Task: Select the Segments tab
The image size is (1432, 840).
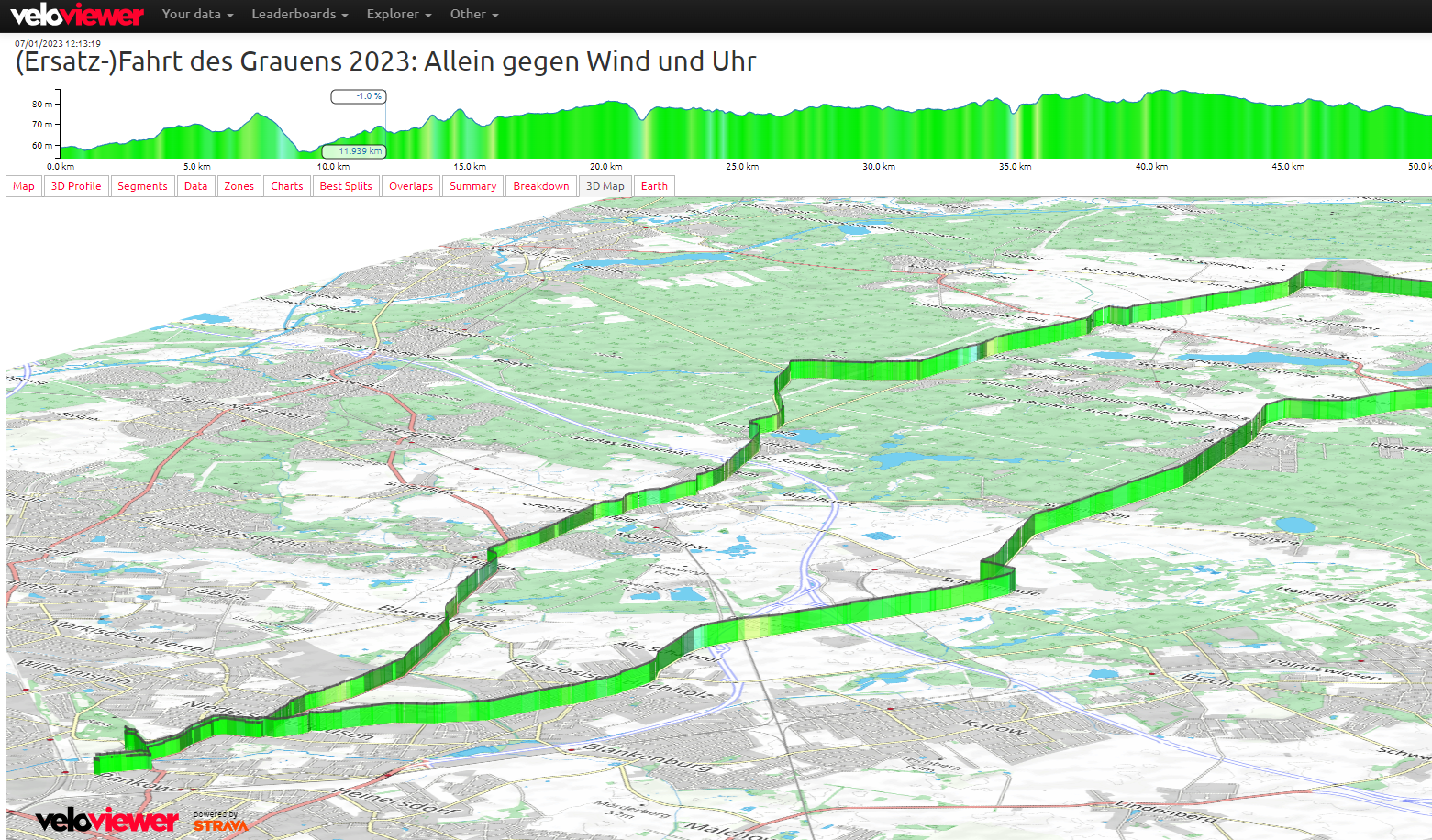Action: [x=142, y=186]
